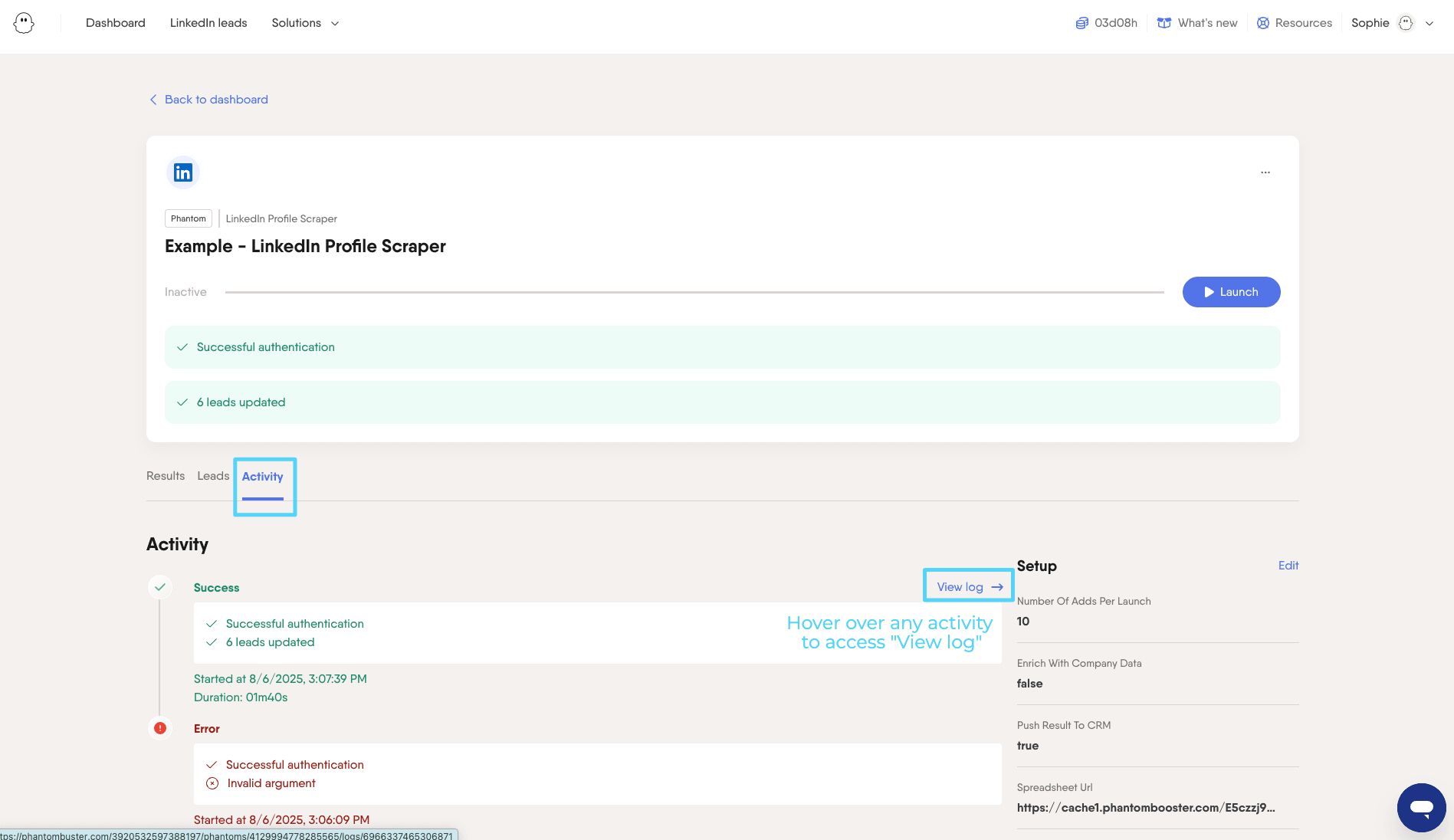Open the three-dot options menu

click(1265, 172)
